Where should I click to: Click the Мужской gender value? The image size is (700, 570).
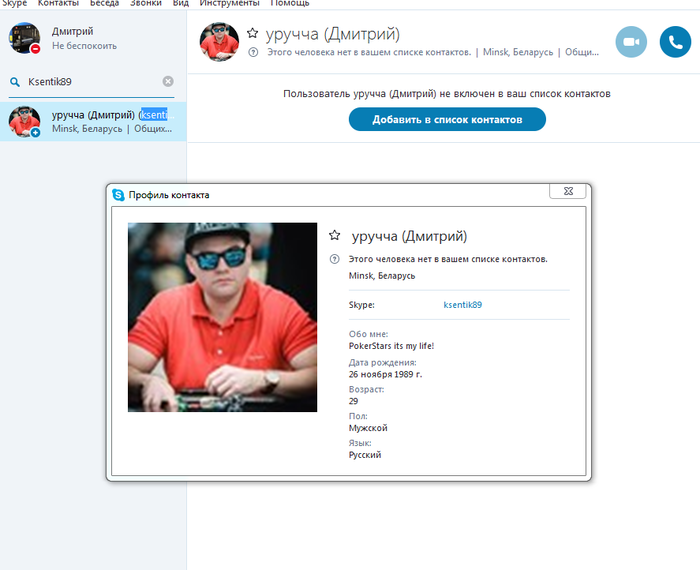[368, 428]
